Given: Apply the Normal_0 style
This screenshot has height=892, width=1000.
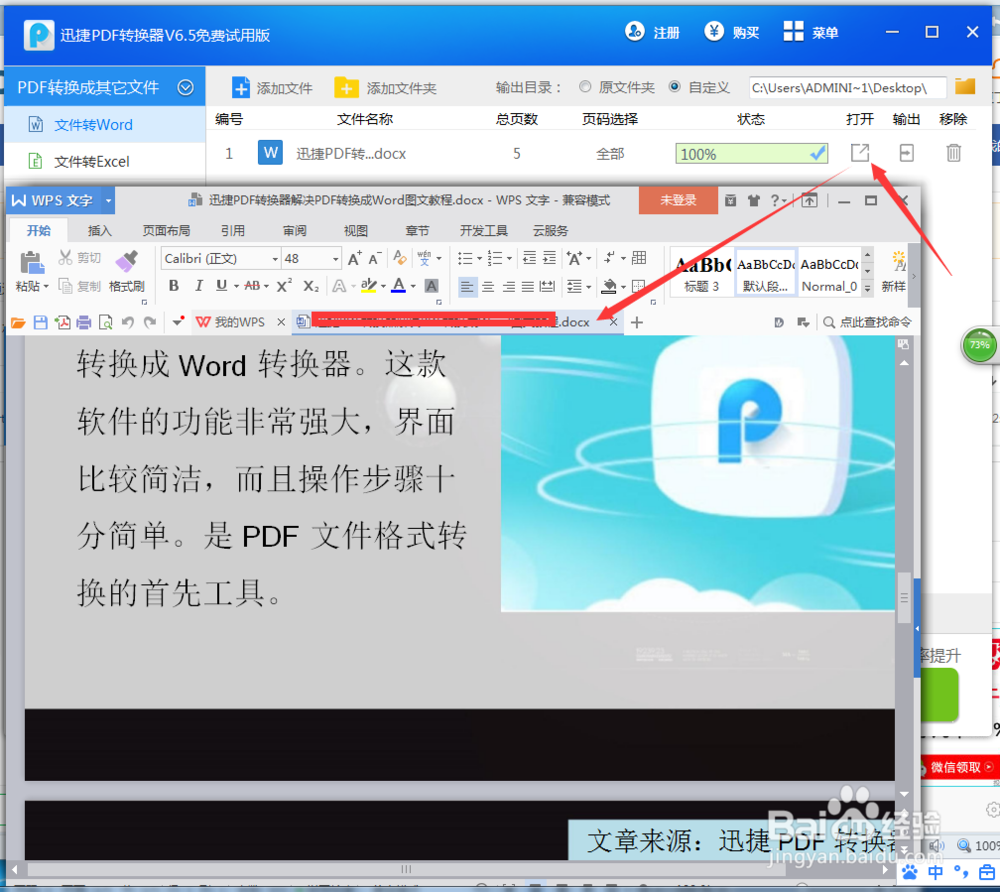Looking at the screenshot, I should (x=829, y=272).
